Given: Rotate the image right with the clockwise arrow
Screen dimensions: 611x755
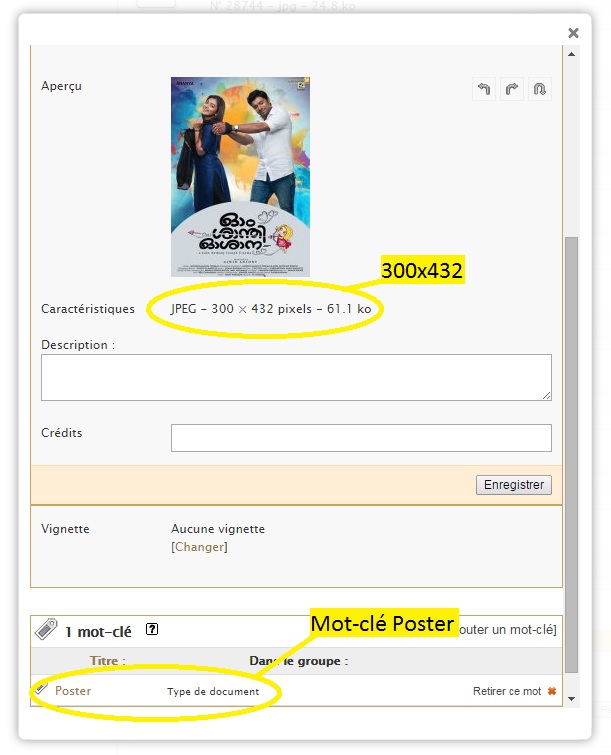Looking at the screenshot, I should point(511,89).
